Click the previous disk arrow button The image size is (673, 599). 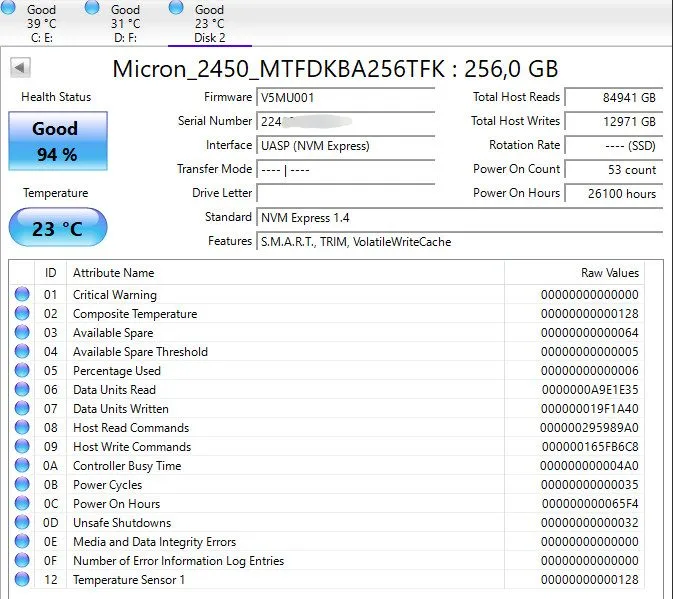20,68
